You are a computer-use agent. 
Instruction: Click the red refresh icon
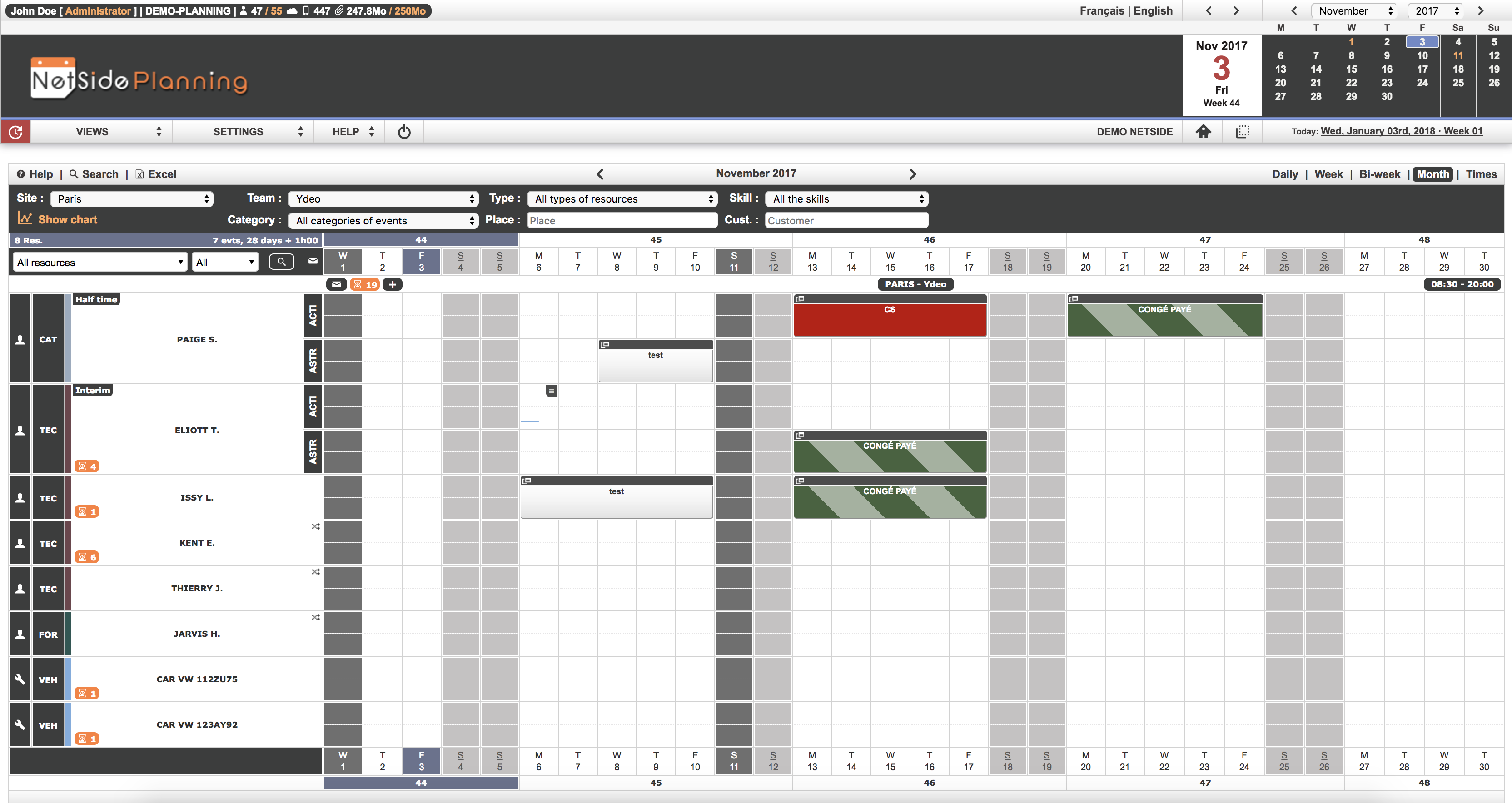[16, 131]
